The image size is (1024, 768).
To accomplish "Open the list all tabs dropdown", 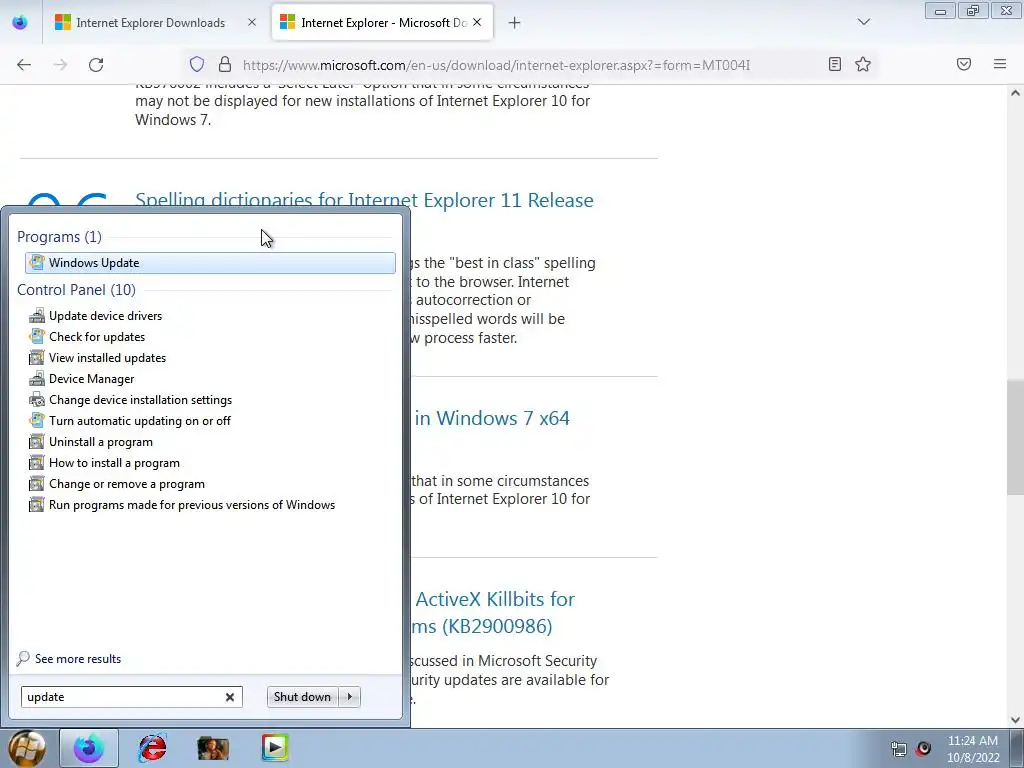I will 864,22.
